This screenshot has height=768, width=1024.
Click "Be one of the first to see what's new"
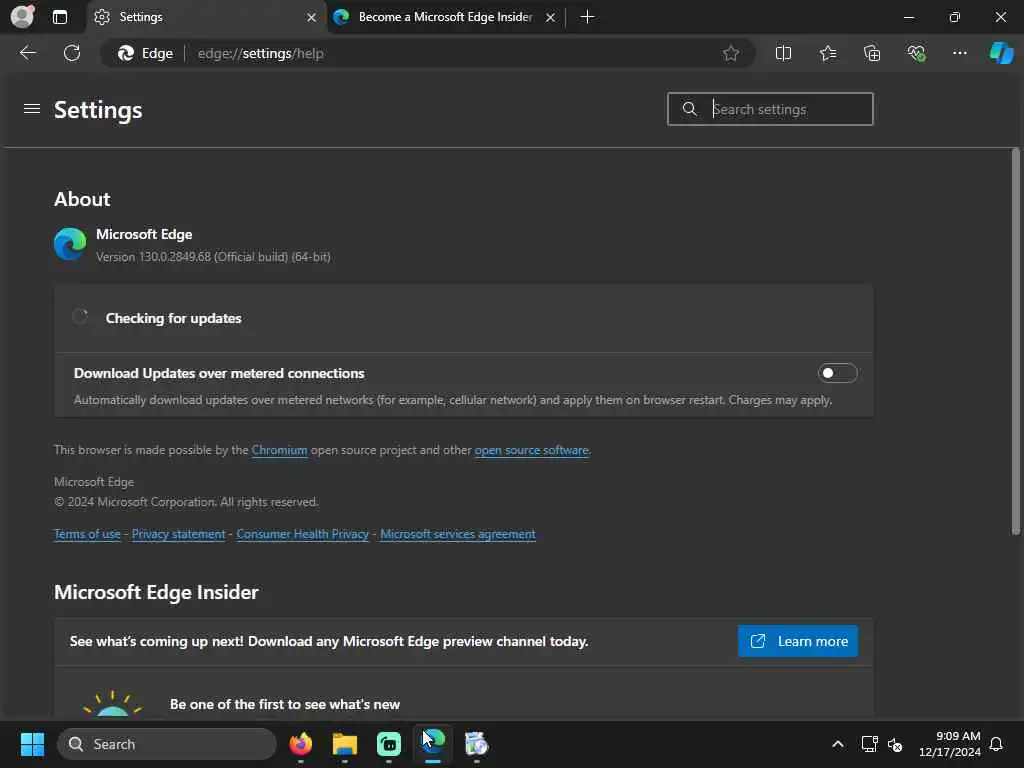click(285, 705)
